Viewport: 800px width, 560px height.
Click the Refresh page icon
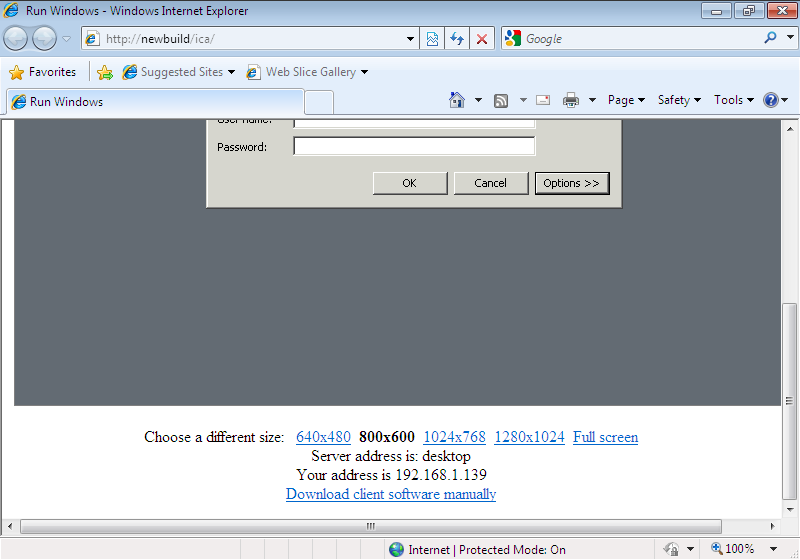tap(457, 39)
